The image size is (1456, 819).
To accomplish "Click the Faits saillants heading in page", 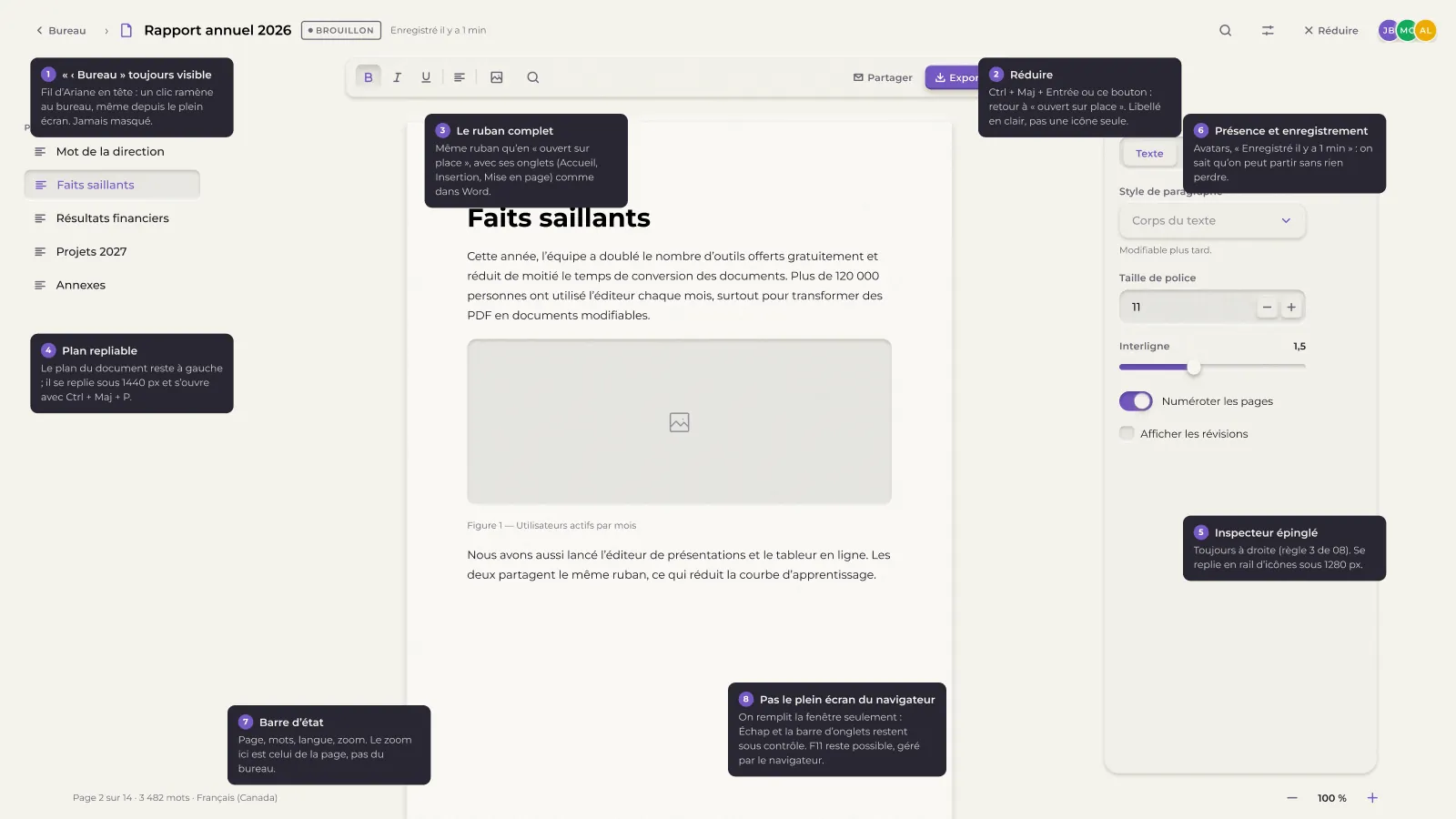I will pos(559,218).
